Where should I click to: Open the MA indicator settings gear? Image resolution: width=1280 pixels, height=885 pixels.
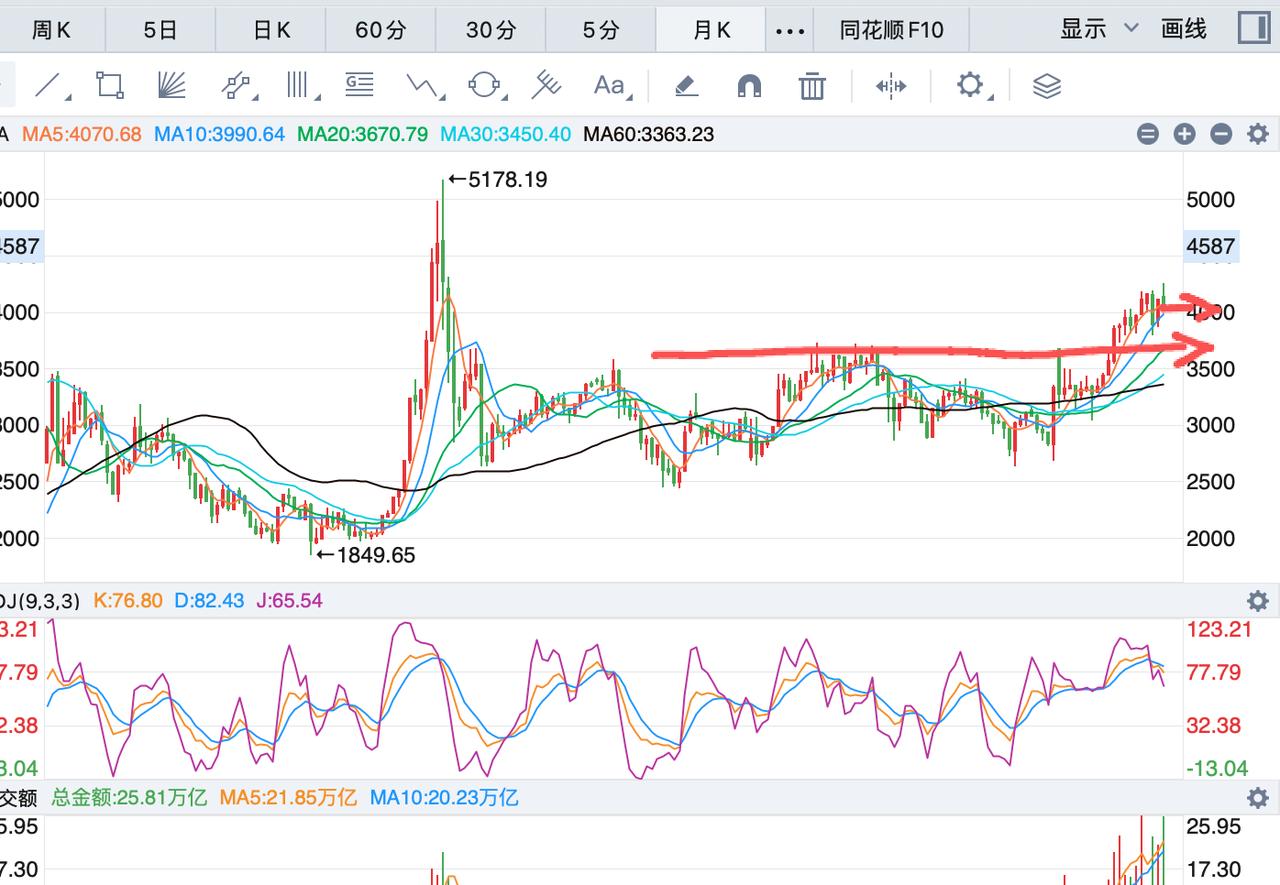point(1257,134)
